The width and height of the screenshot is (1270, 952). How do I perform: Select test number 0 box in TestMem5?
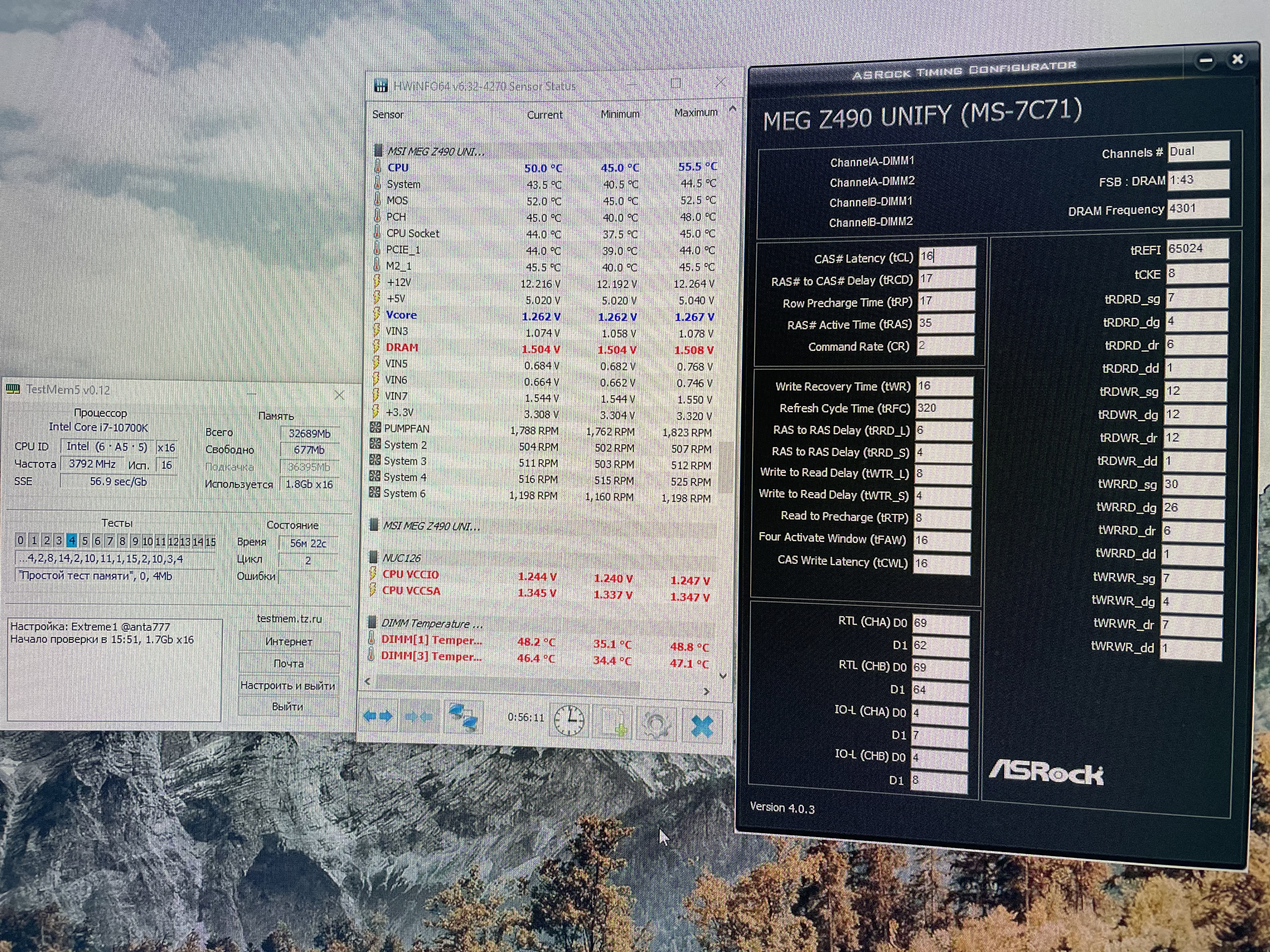[x=21, y=540]
